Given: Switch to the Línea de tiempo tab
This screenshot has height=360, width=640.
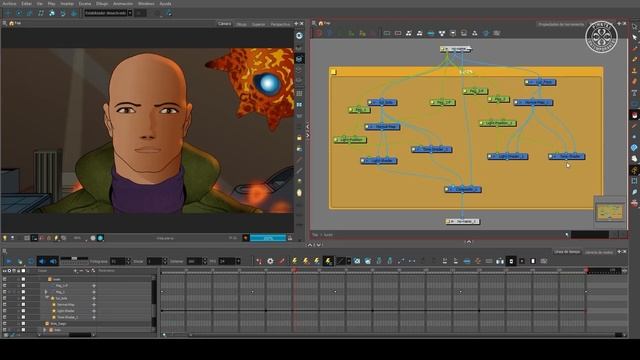Looking at the screenshot, I should click(x=567, y=252).
